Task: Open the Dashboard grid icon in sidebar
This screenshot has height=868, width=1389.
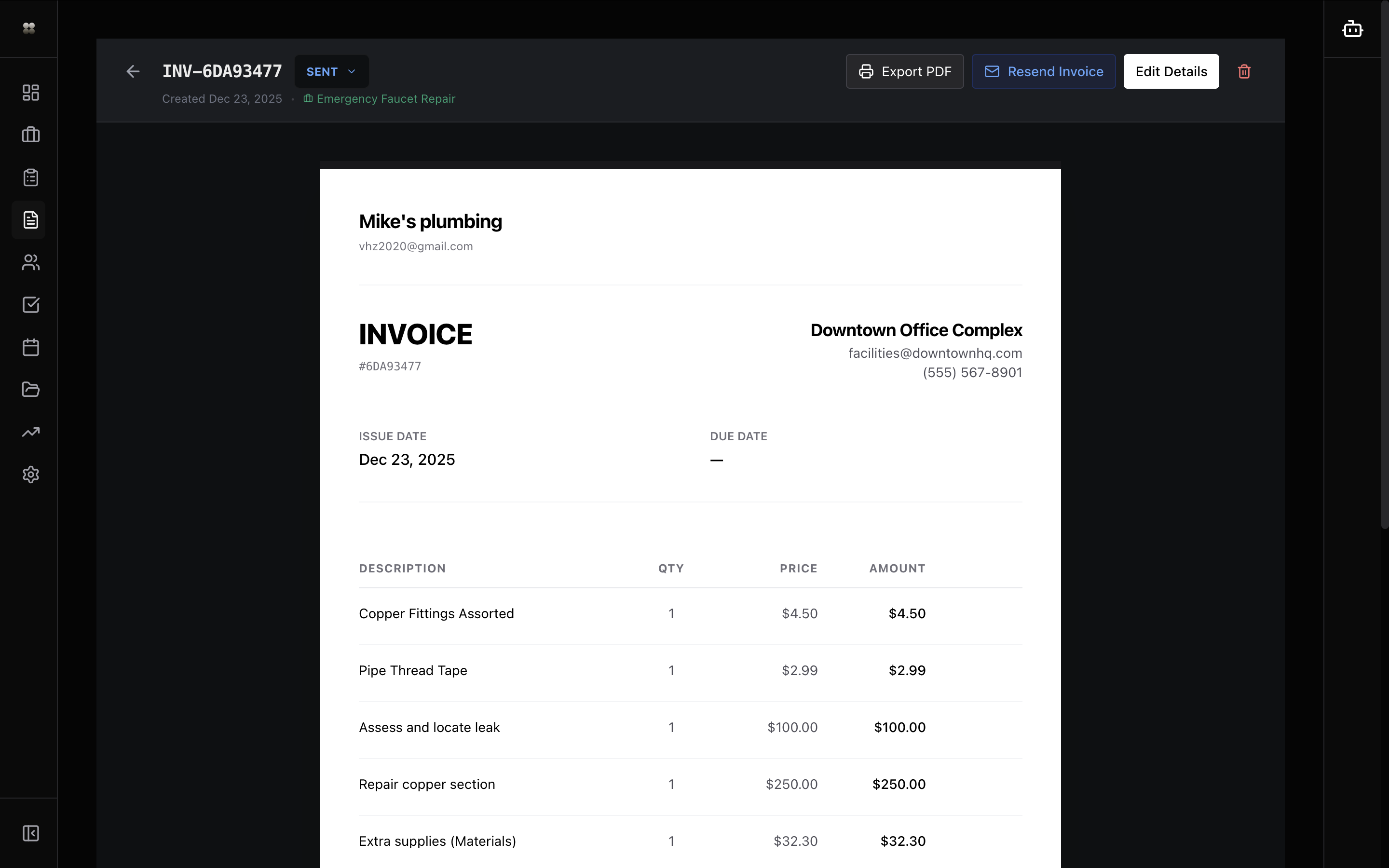Action: [30, 93]
